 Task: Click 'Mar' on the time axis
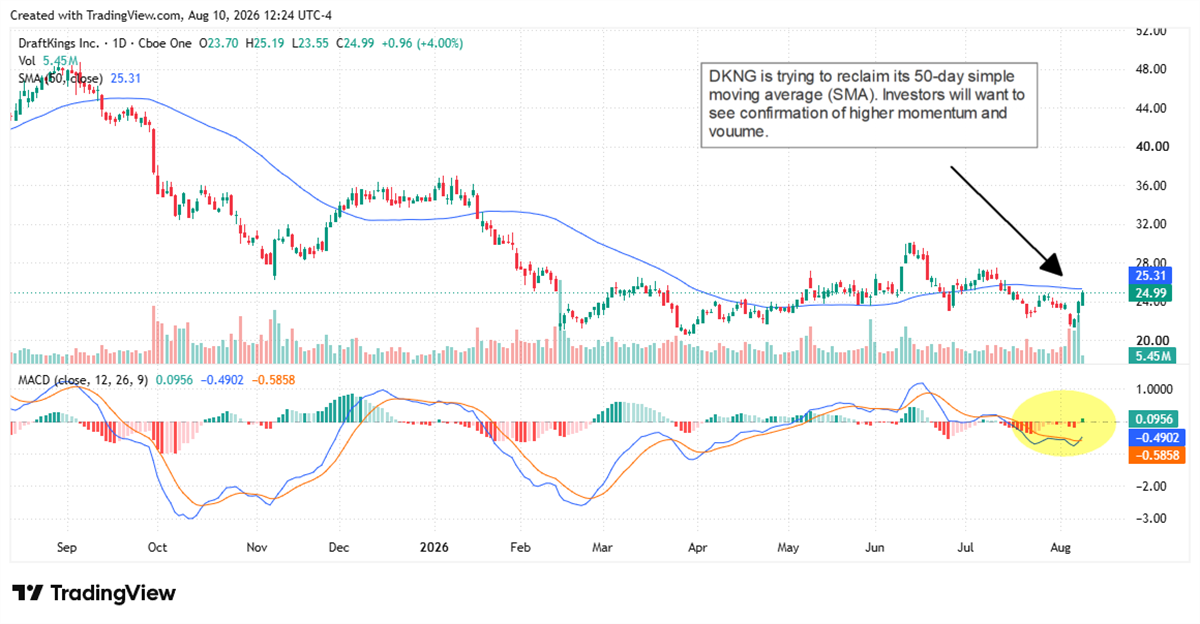[x=603, y=548]
